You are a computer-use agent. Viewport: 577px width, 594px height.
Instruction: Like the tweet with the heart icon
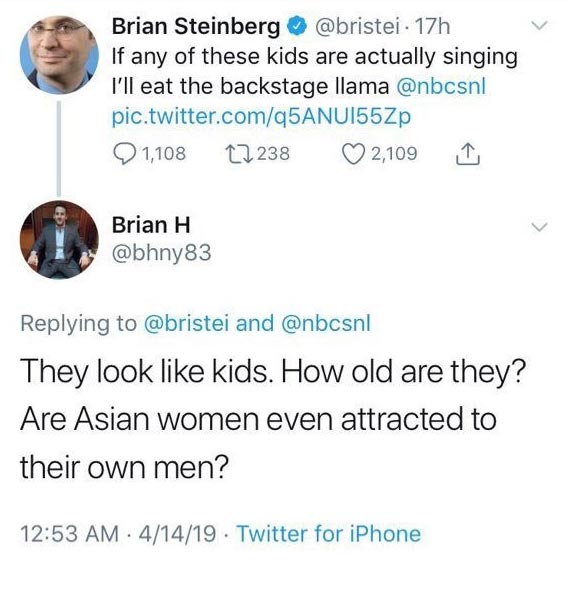tap(352, 154)
